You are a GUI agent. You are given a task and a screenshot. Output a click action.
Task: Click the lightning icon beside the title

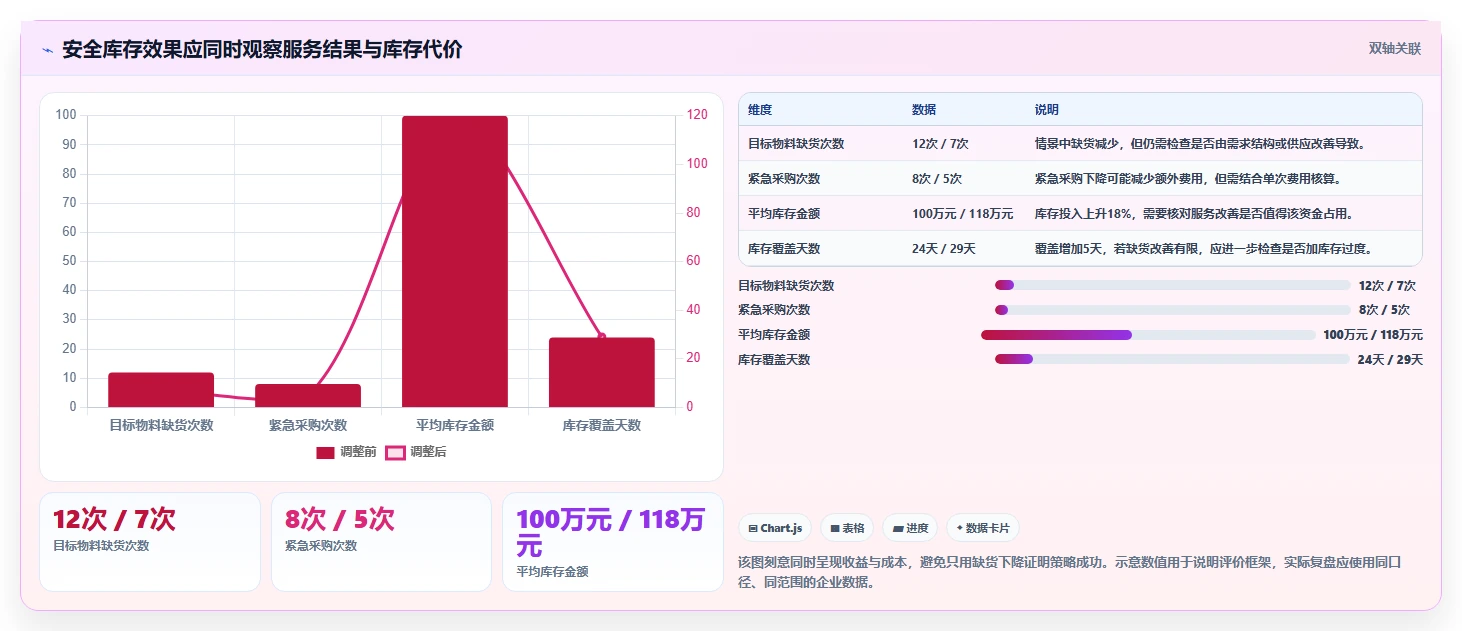pyautogui.click(x=48, y=50)
